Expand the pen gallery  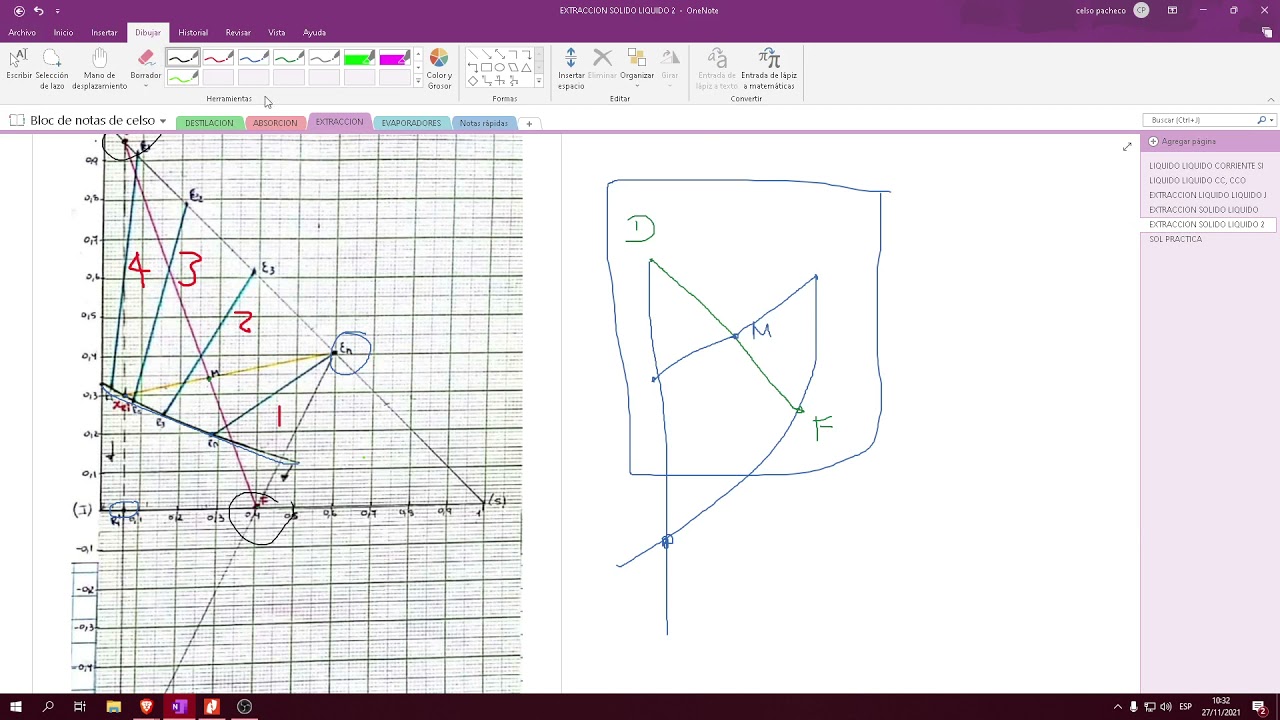click(418, 82)
